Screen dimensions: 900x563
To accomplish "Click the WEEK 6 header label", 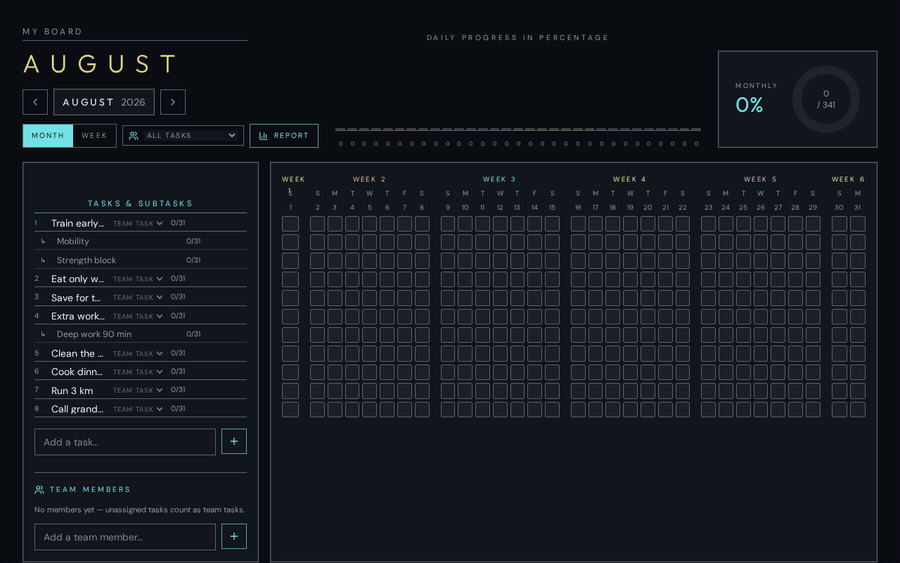I will click(x=848, y=179).
